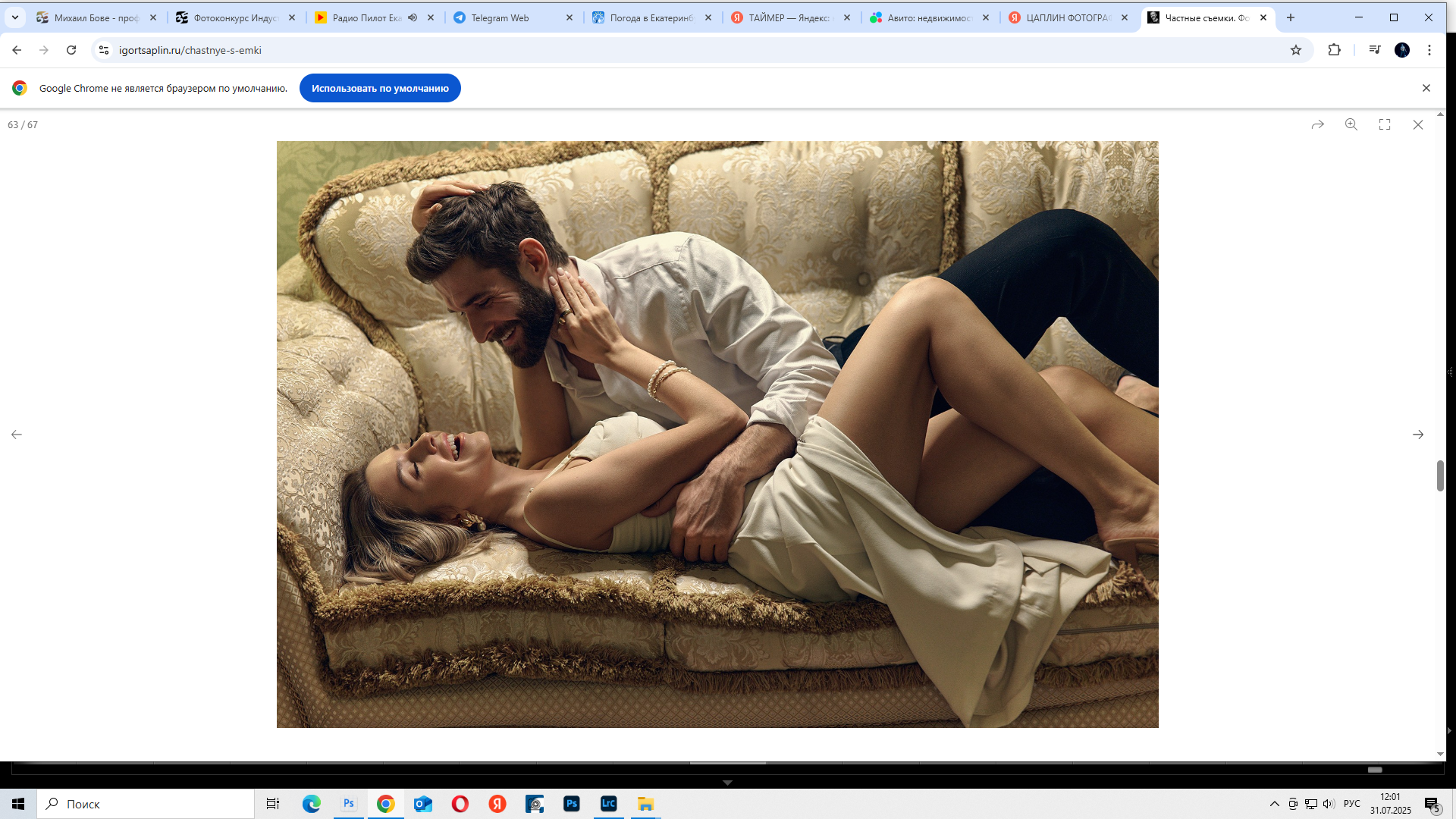
Task: Dismiss the default browser notification bar
Action: (1426, 88)
